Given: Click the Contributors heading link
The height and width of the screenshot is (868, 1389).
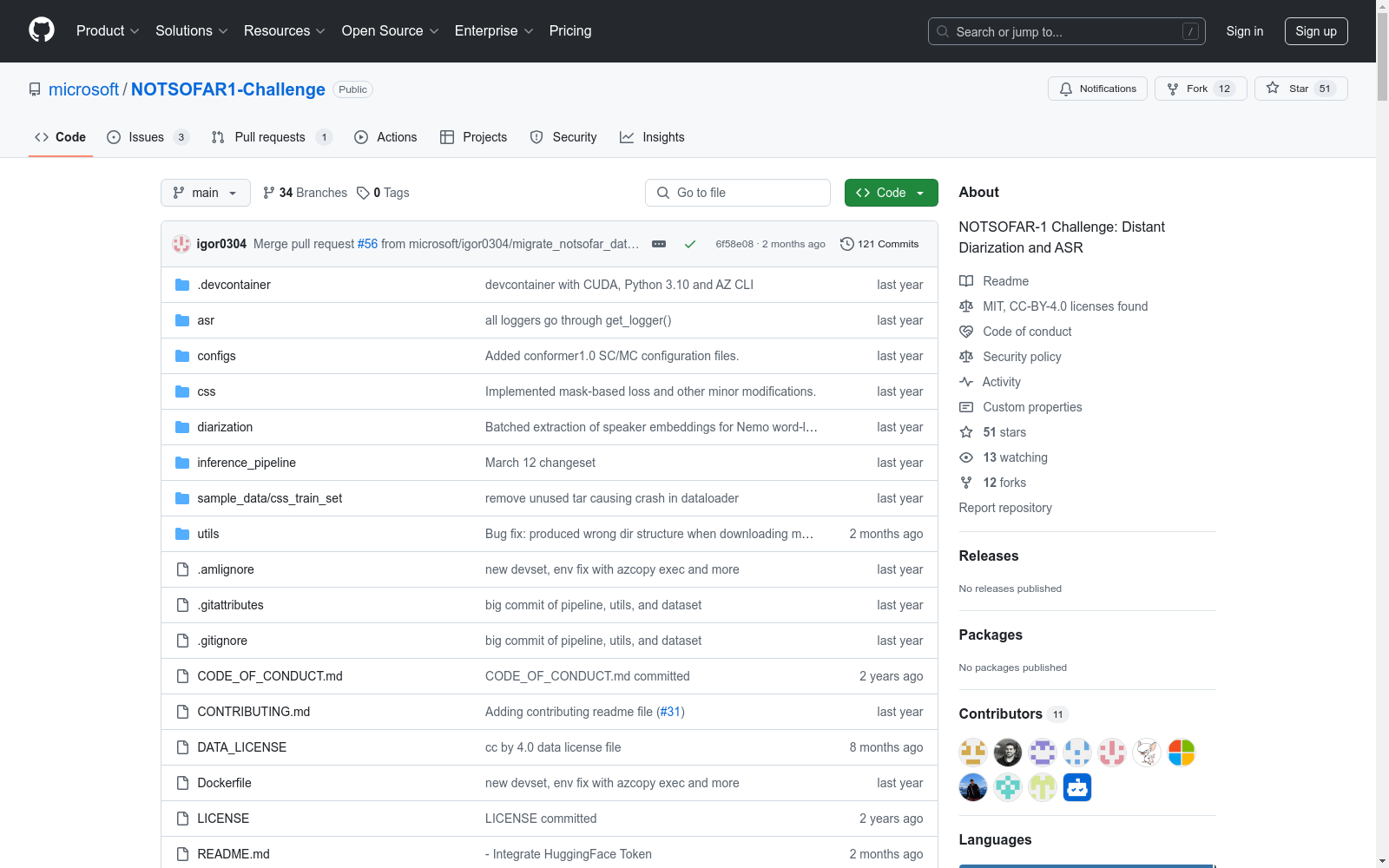Looking at the screenshot, I should (x=1012, y=713).
